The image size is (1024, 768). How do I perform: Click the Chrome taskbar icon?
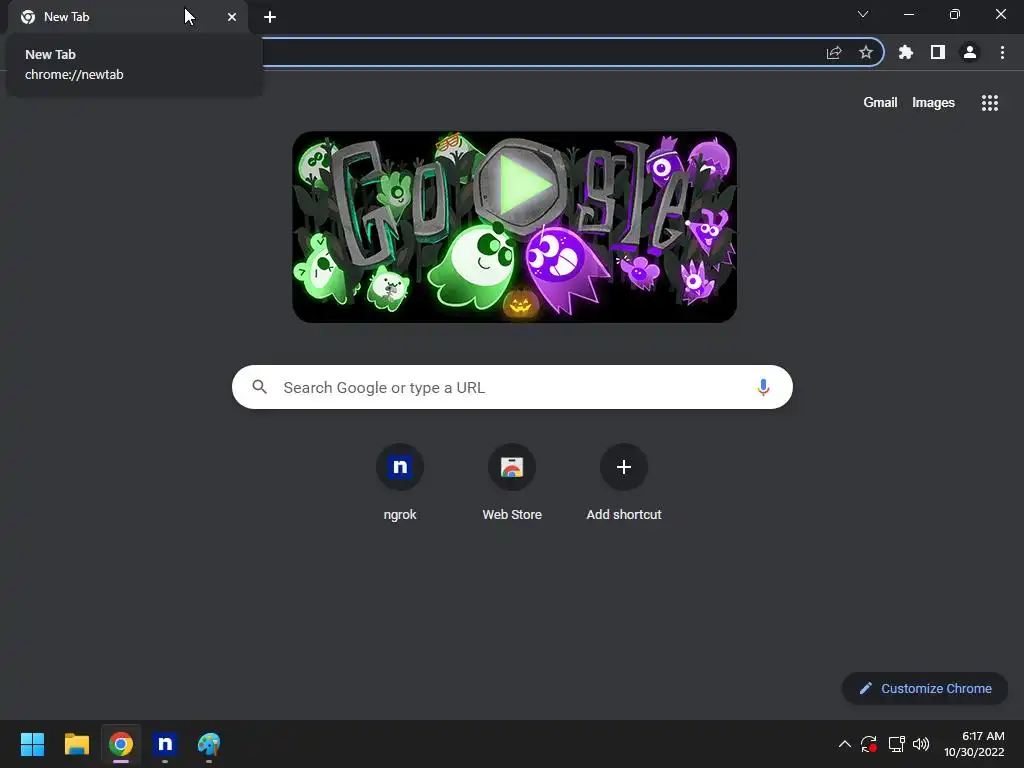121,744
